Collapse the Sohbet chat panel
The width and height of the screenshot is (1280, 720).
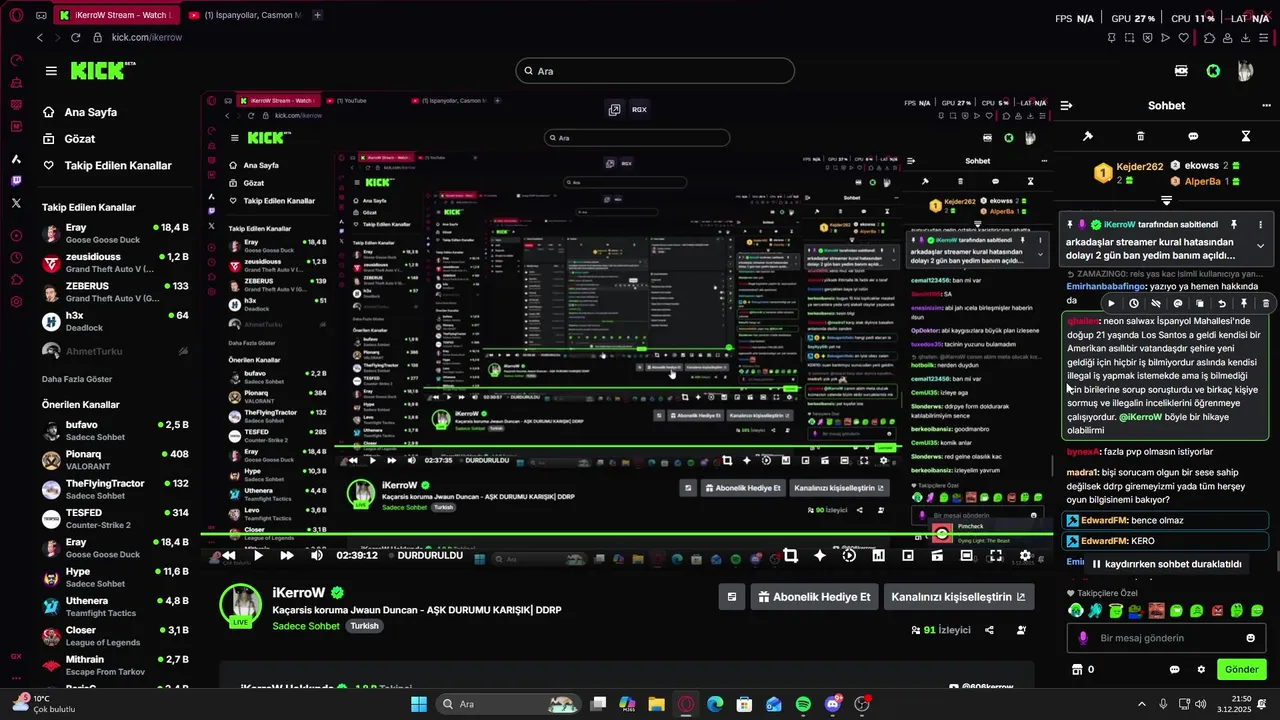(1067, 105)
